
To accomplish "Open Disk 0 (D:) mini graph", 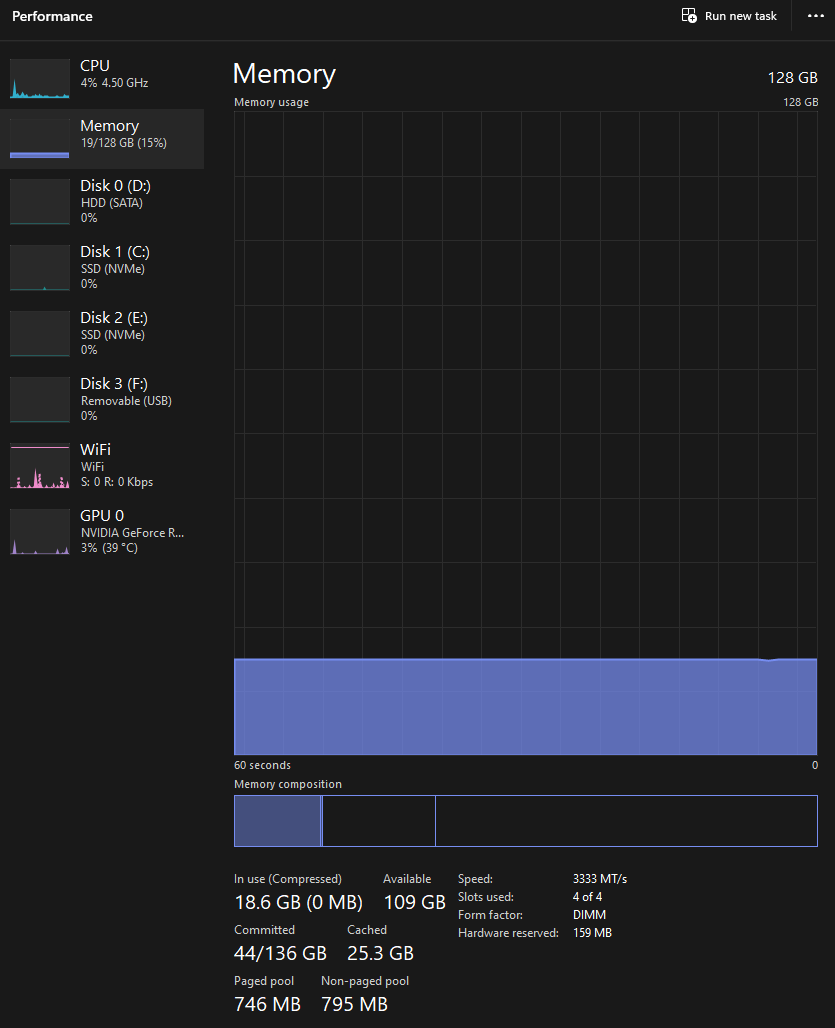I will coord(40,202).
